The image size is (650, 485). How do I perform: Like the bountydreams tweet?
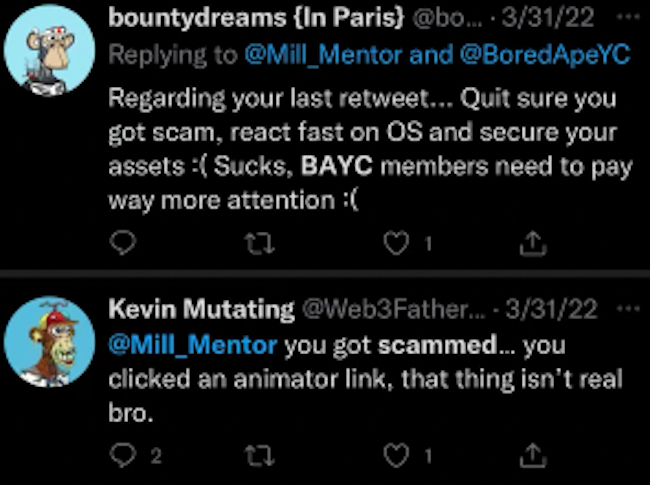396,242
